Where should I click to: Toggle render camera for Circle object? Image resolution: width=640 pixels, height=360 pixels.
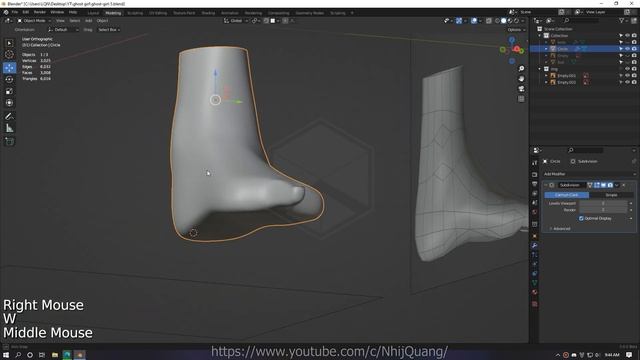[x=634, y=49]
